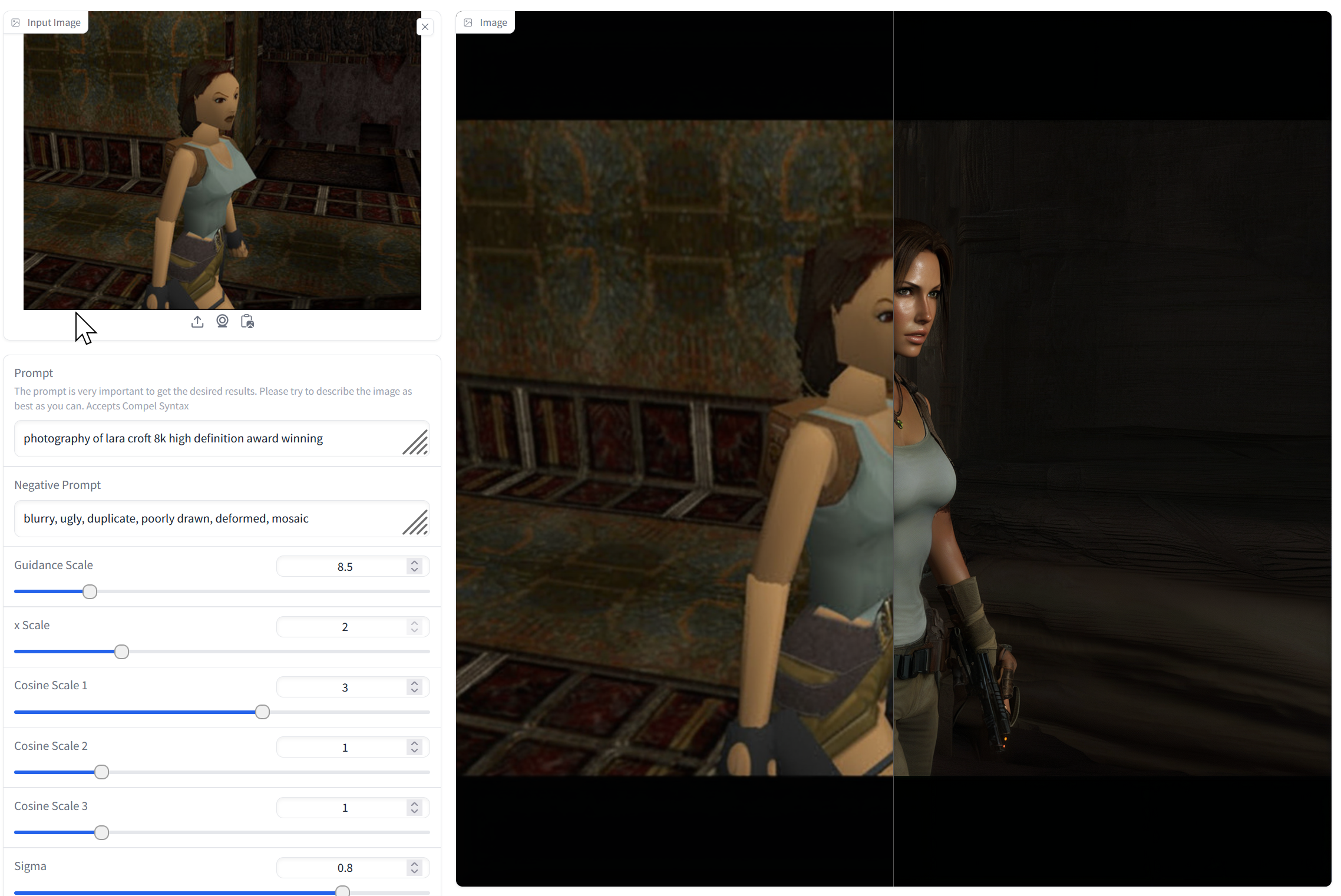Click the Negative Prompt text field
The image size is (1341, 896).
[222, 518]
